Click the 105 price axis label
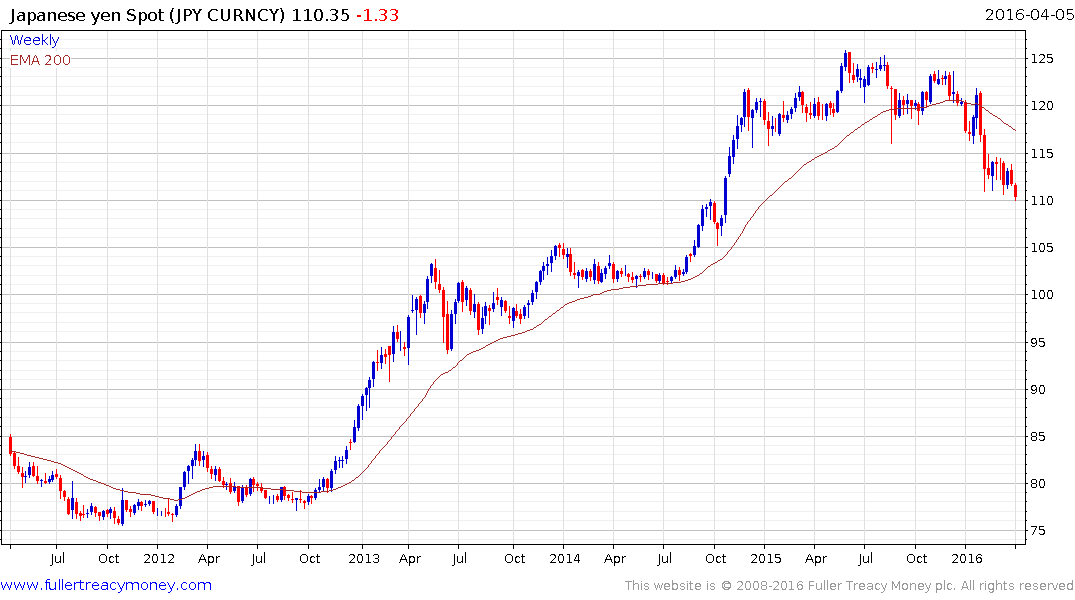Viewport: 1075px width, 600px height. point(1042,248)
